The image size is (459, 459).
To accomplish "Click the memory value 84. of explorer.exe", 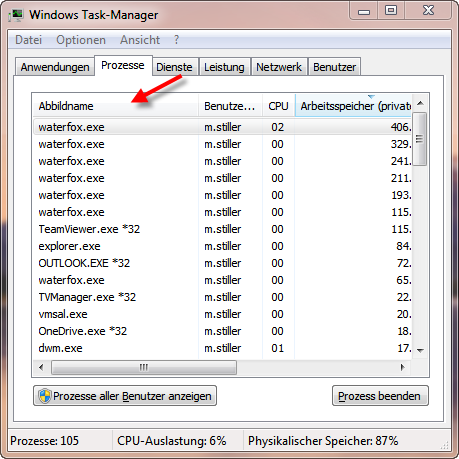I will (403, 246).
